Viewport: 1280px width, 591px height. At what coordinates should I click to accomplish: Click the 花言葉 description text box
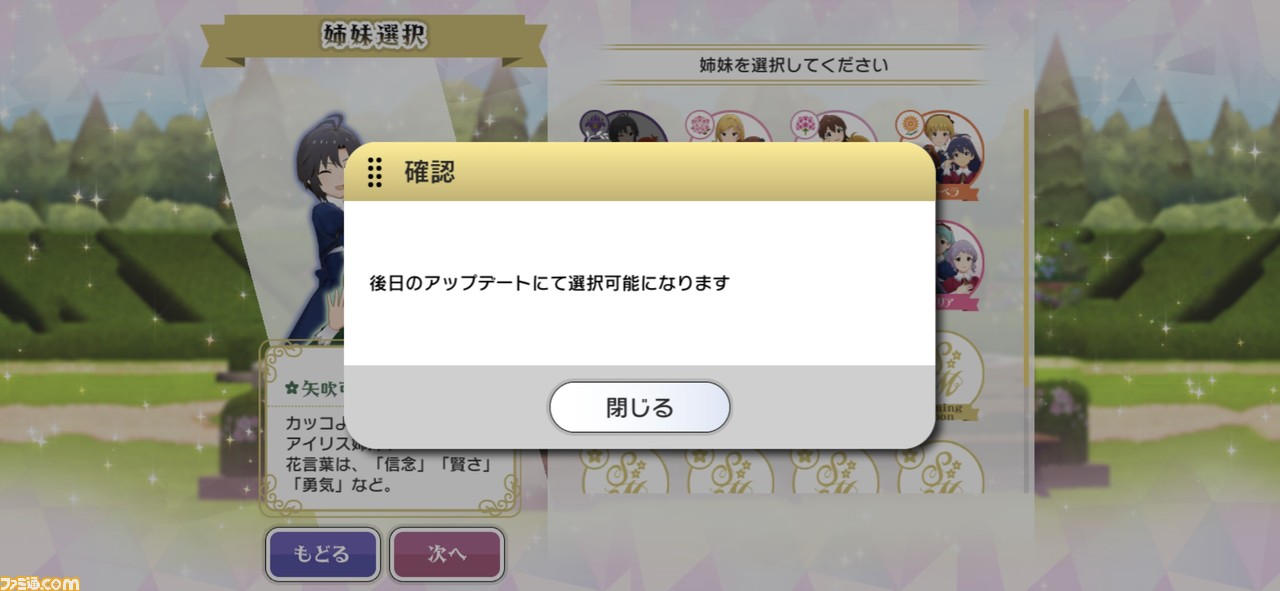click(390, 428)
